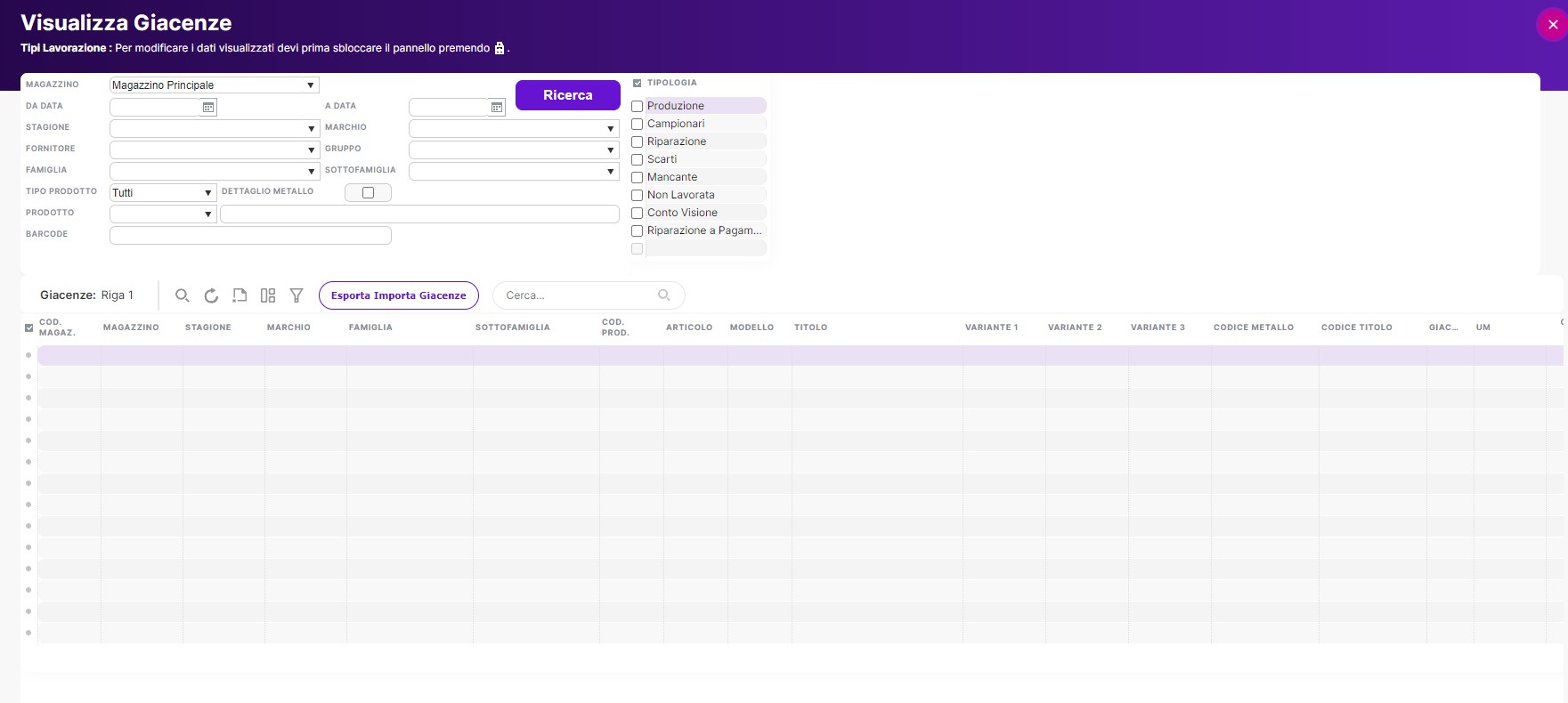Viewport: 1568px width, 703px height.
Task: Check the Produzione tipologia checkbox
Action: coord(638,106)
